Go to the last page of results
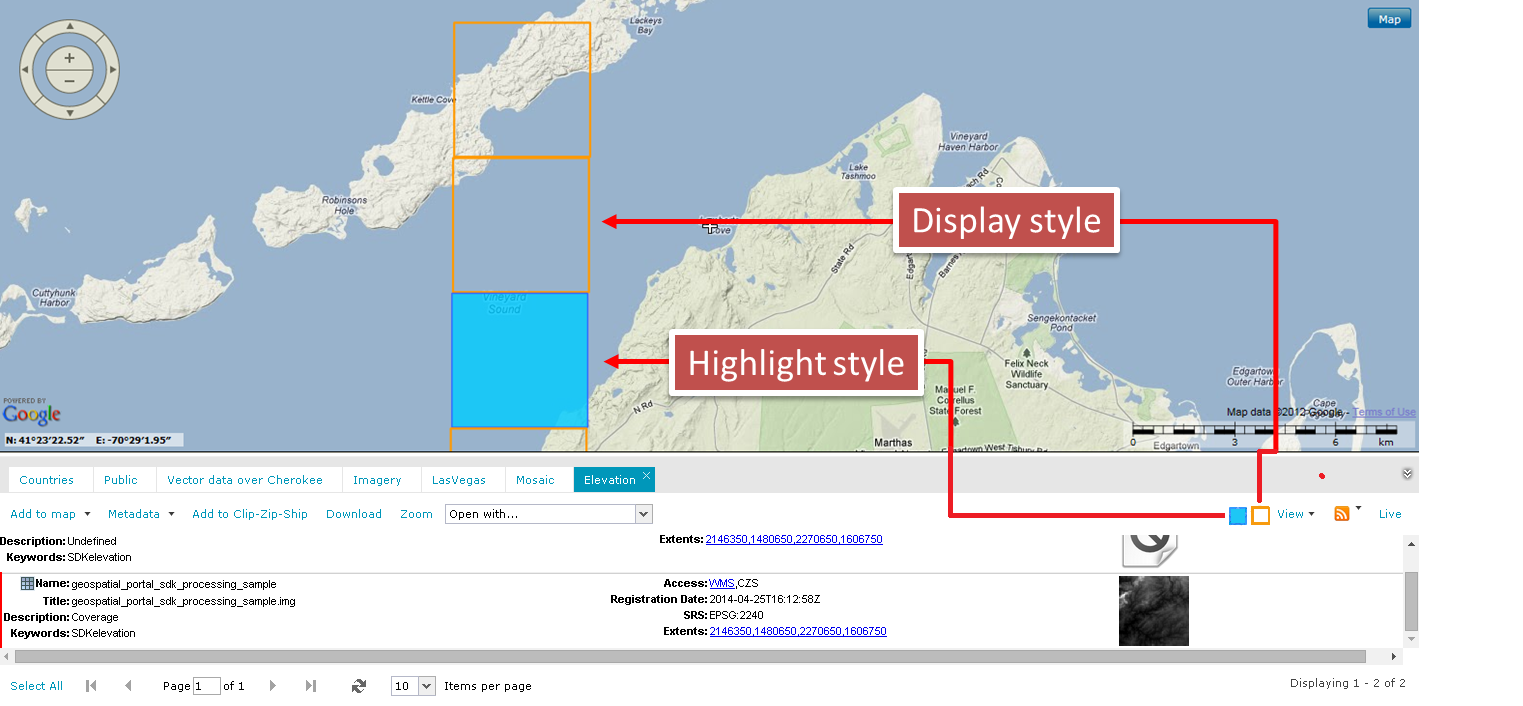This screenshot has height=706, width=1523. [x=310, y=686]
